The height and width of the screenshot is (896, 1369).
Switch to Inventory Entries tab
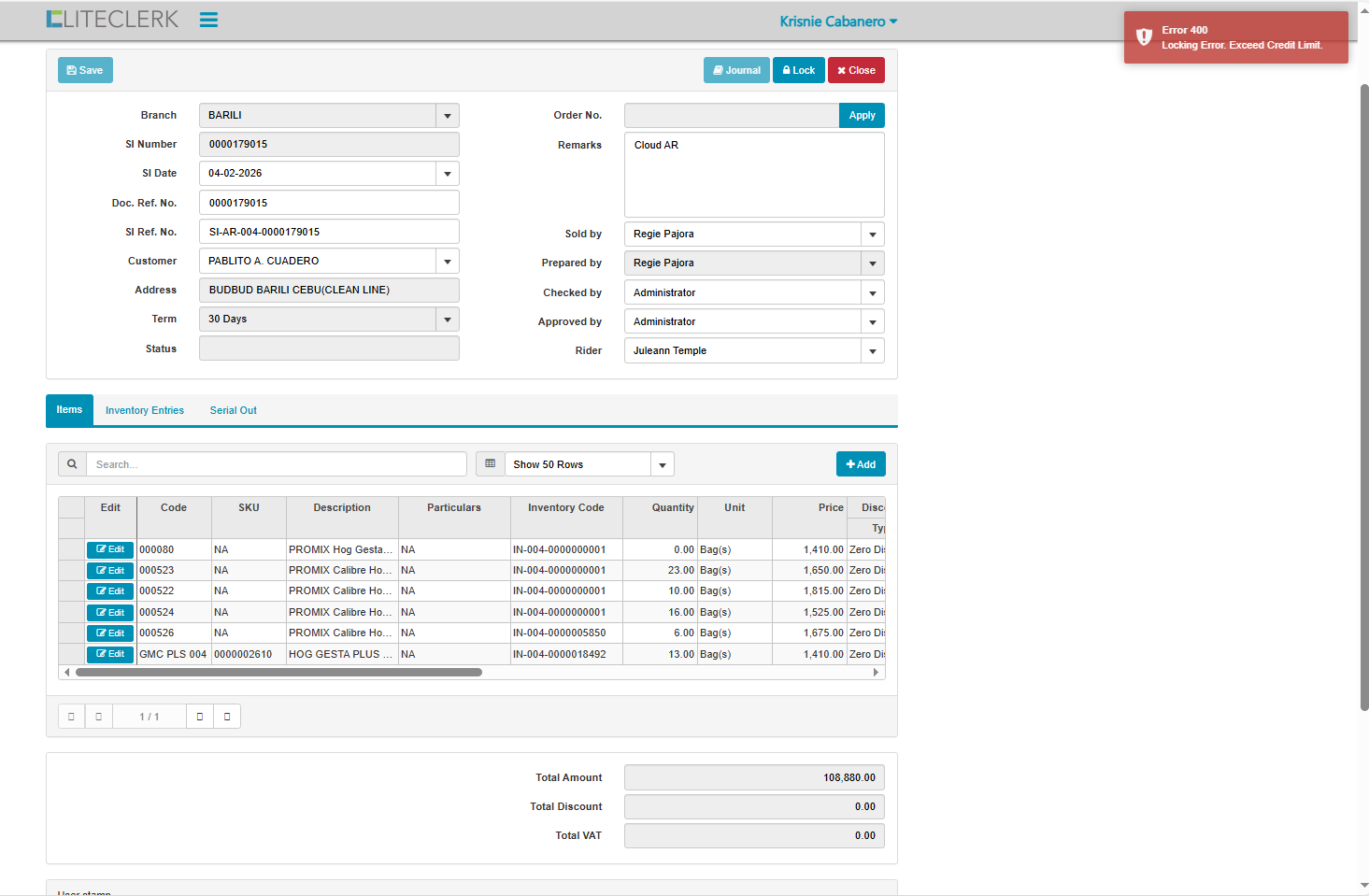point(145,410)
